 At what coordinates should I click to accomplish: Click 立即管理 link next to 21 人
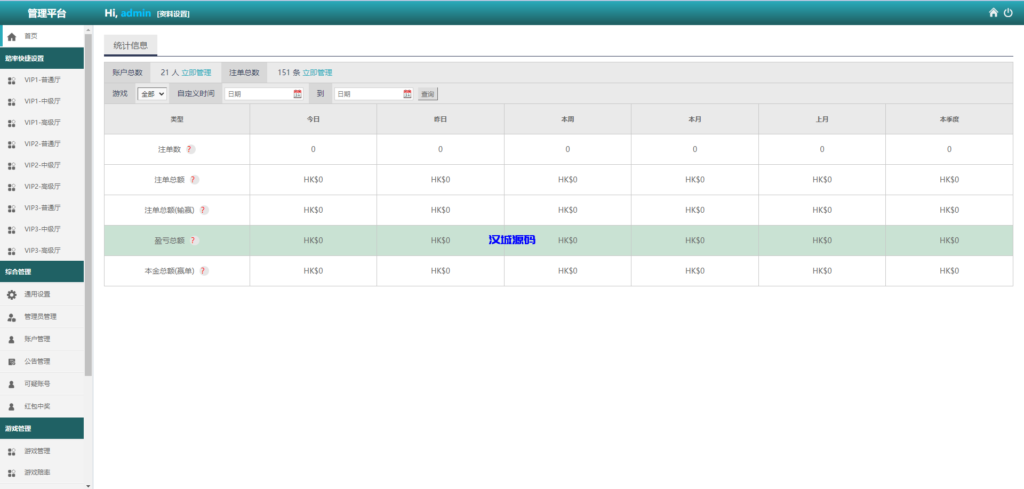(196, 72)
